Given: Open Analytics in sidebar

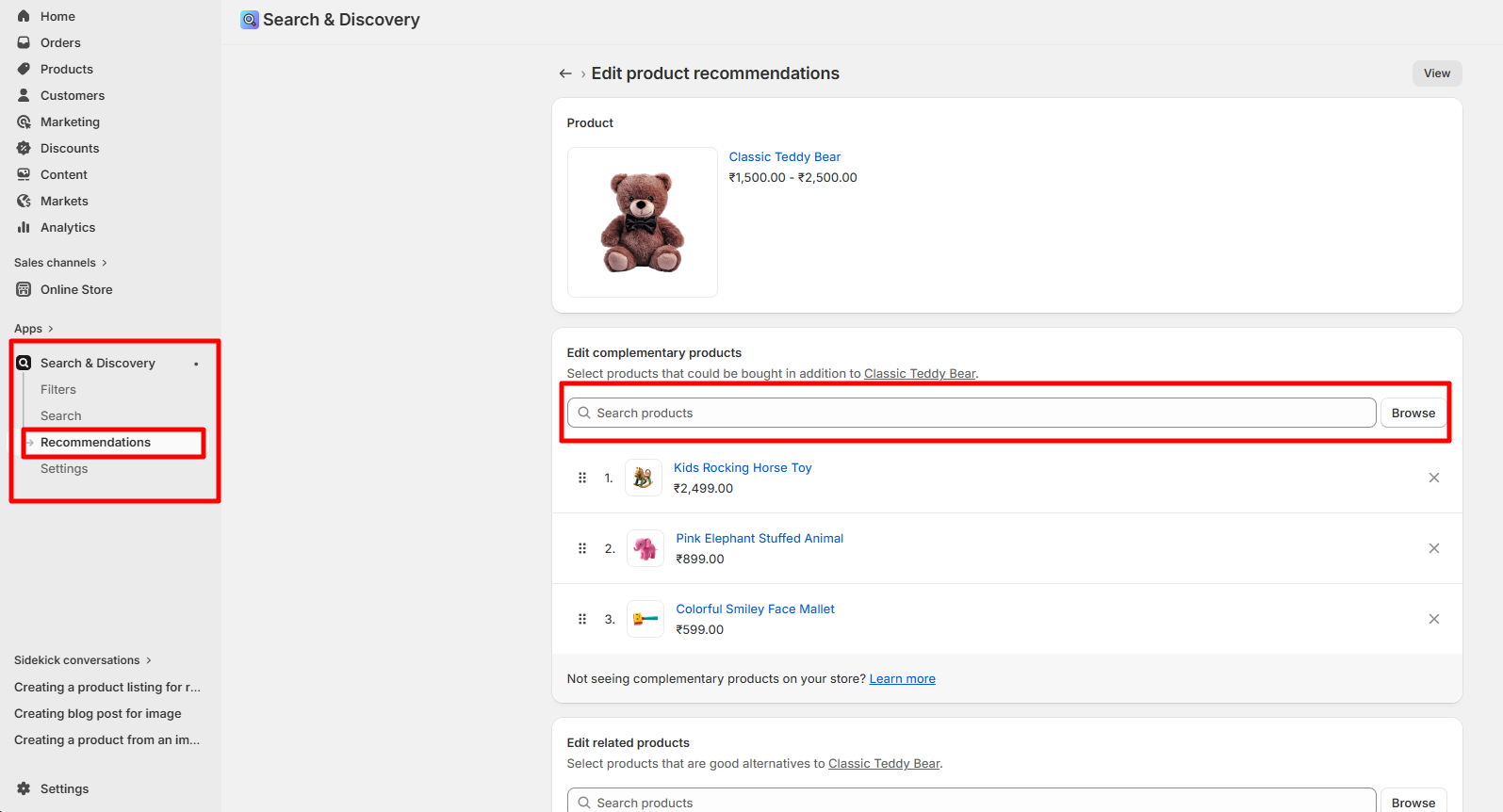Looking at the screenshot, I should click(67, 227).
